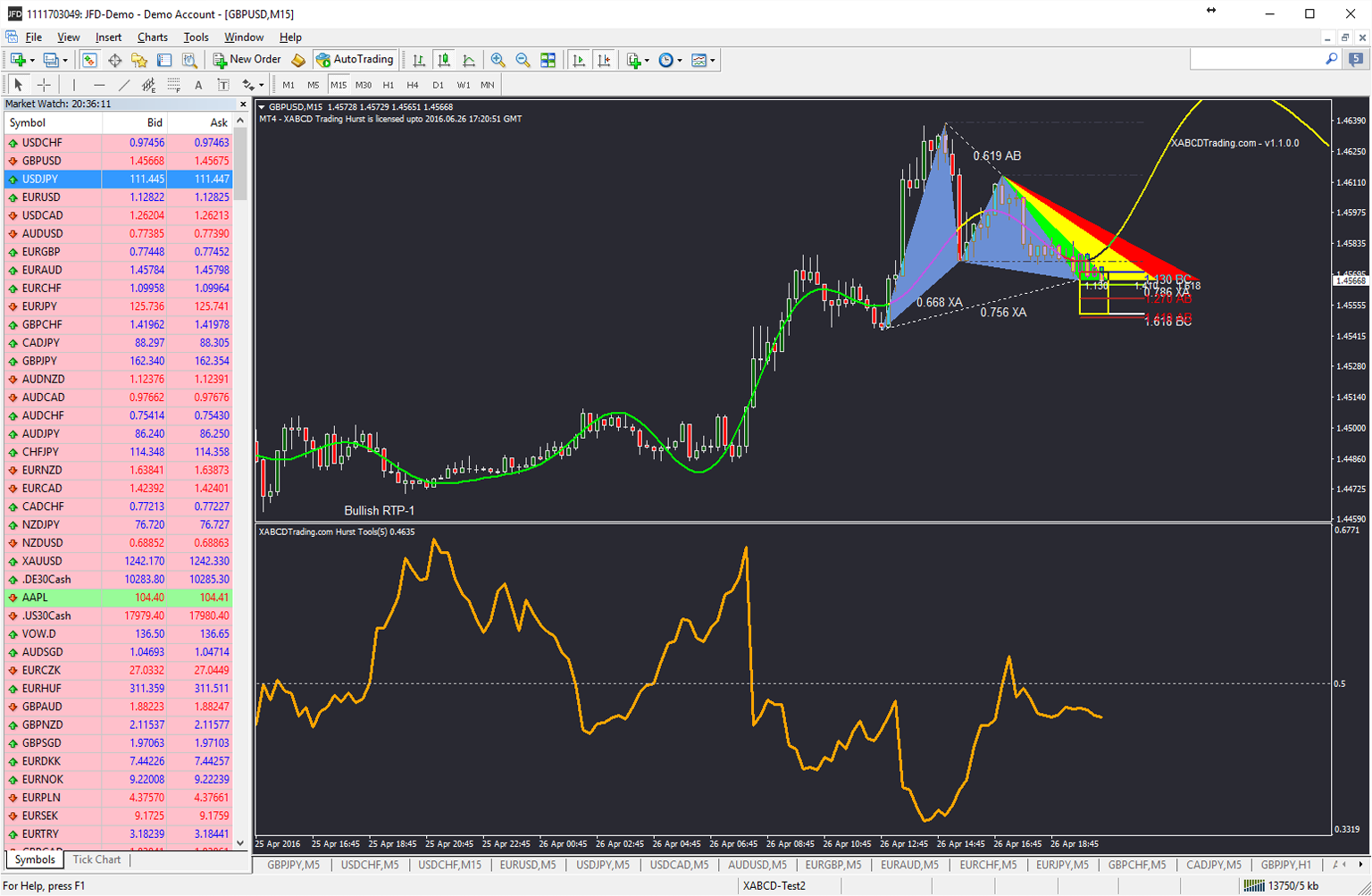Zoom out of the chart
Screen dimensions: 1372x896
tap(523, 60)
